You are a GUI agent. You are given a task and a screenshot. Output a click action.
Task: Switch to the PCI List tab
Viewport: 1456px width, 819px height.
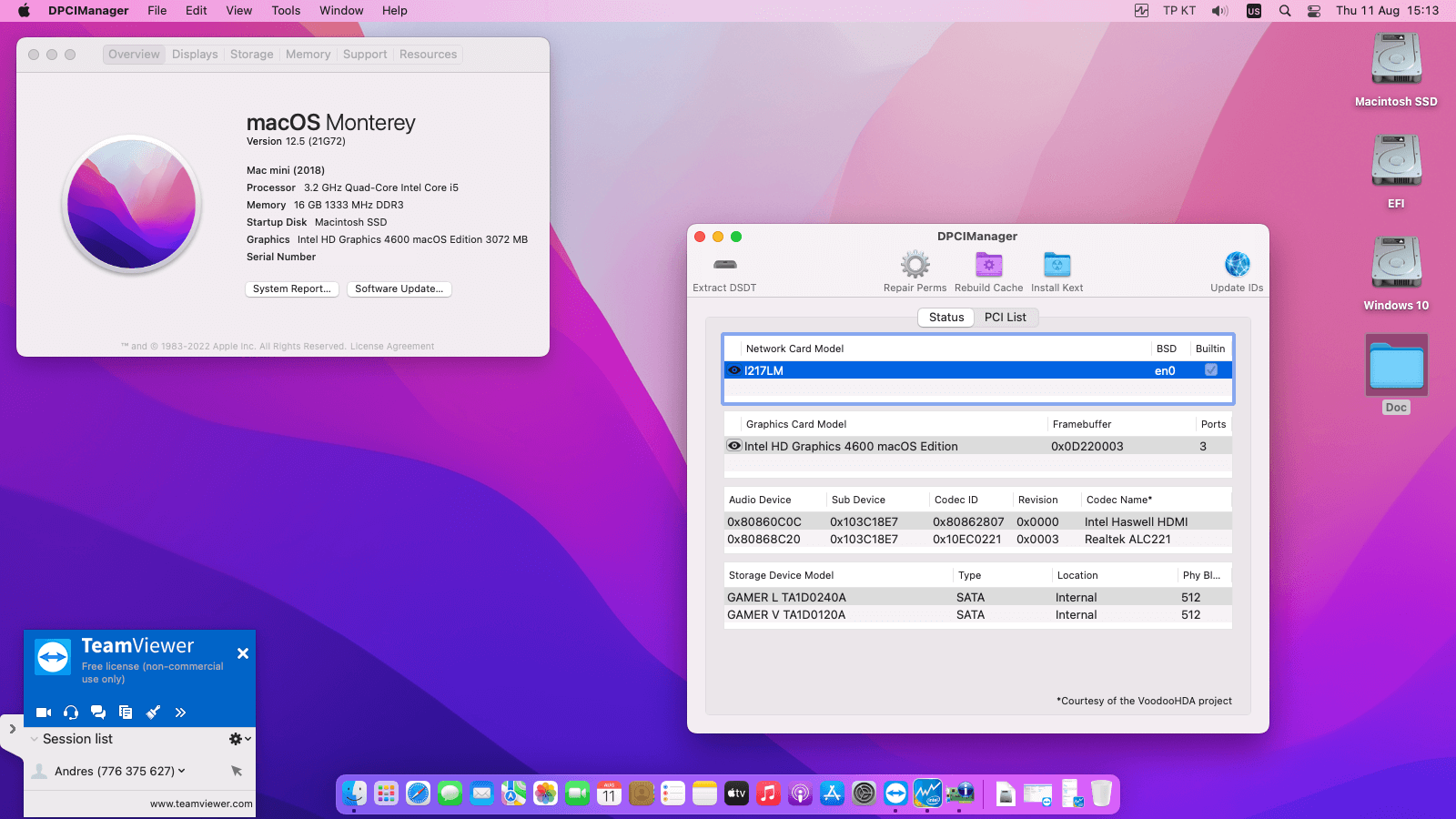(1005, 318)
